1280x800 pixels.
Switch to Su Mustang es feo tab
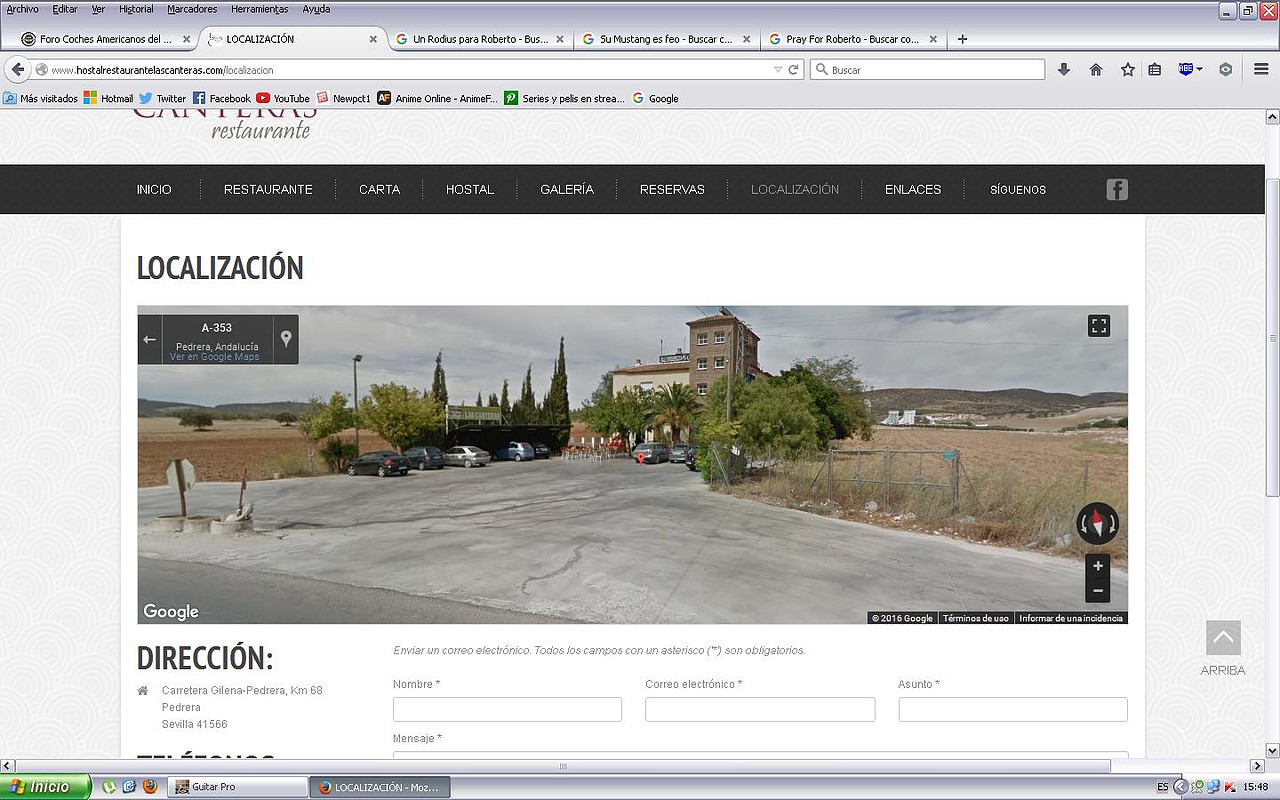point(667,39)
